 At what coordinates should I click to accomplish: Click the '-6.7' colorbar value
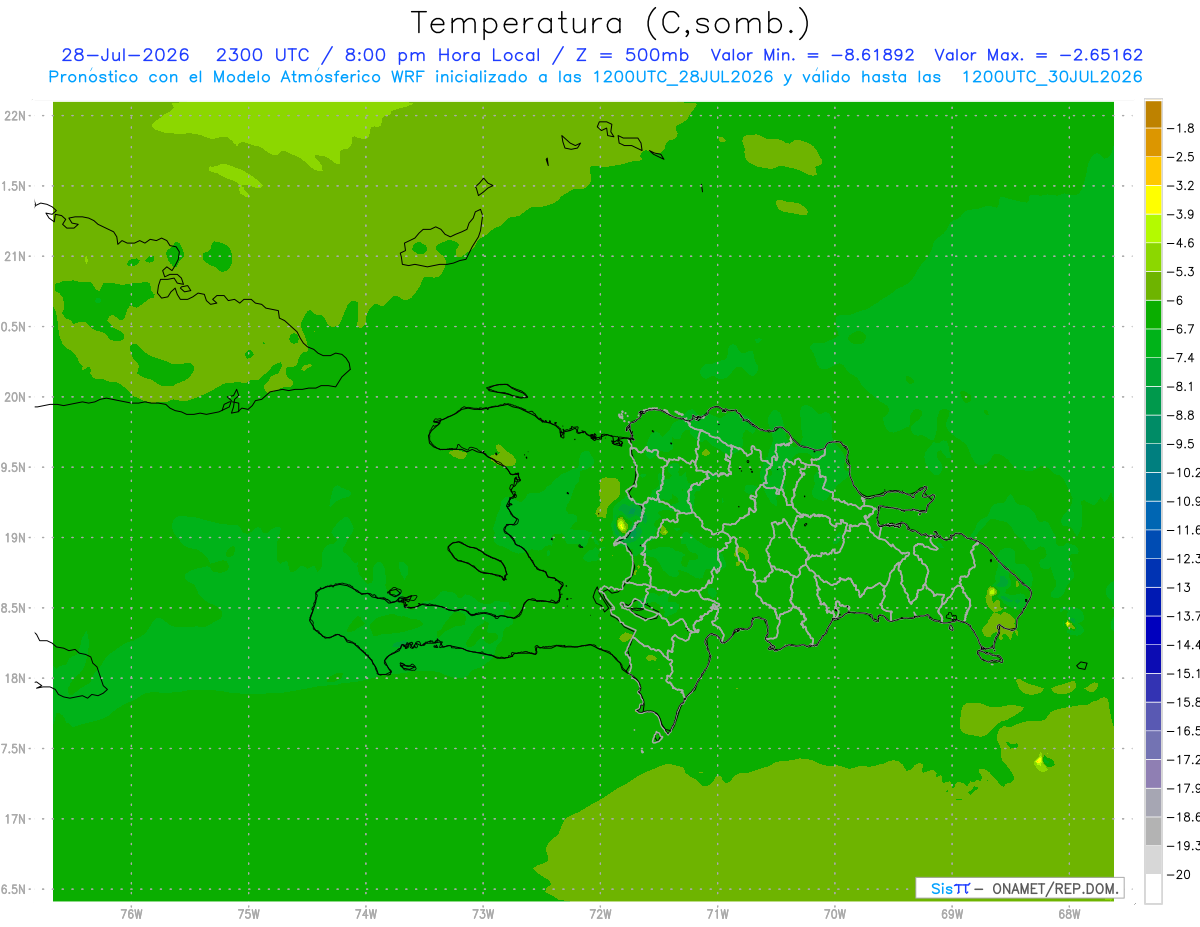pyautogui.click(x=1181, y=329)
